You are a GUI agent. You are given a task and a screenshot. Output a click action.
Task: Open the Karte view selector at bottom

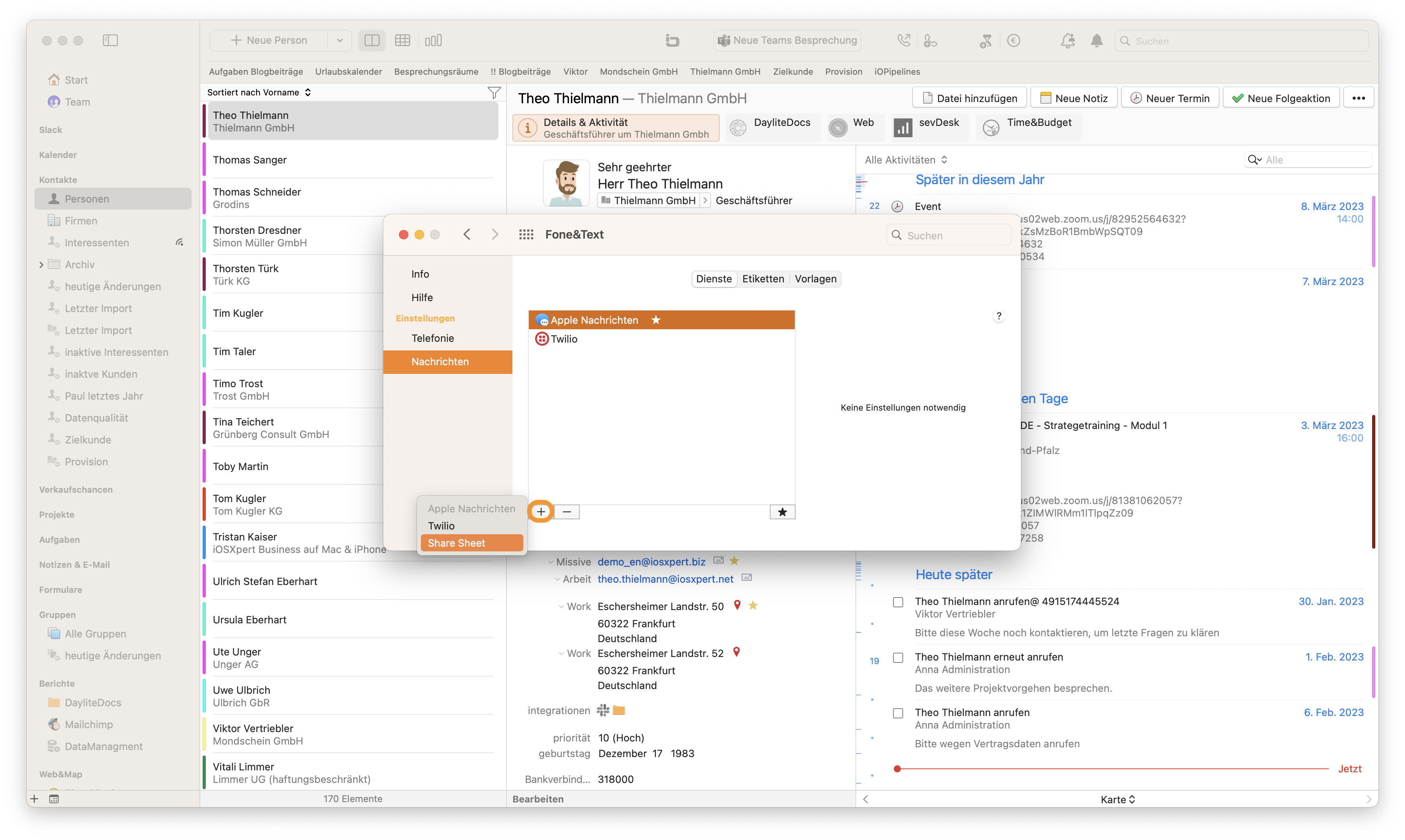coord(1118,799)
